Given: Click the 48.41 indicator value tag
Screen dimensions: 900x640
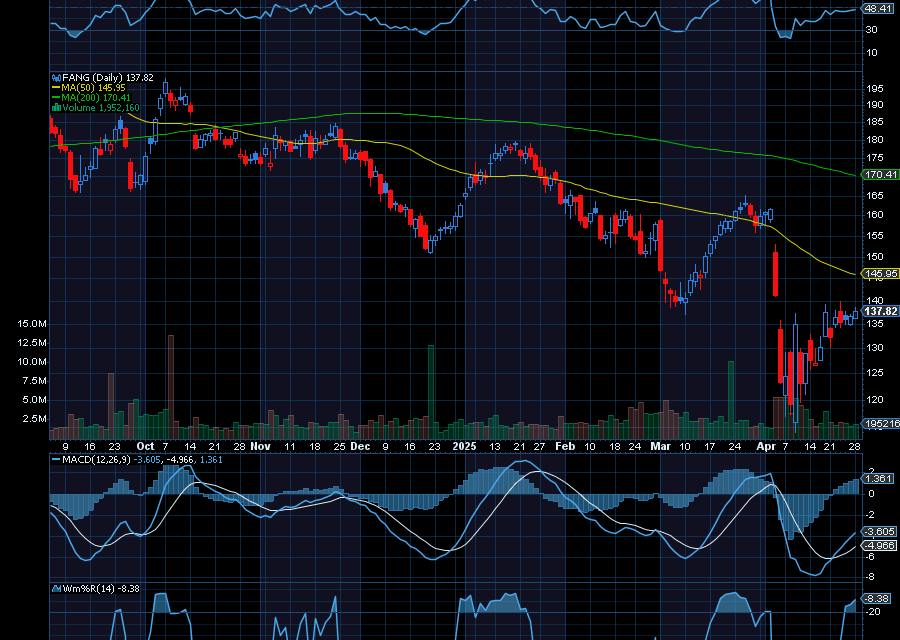Looking at the screenshot, I should [879, 8].
